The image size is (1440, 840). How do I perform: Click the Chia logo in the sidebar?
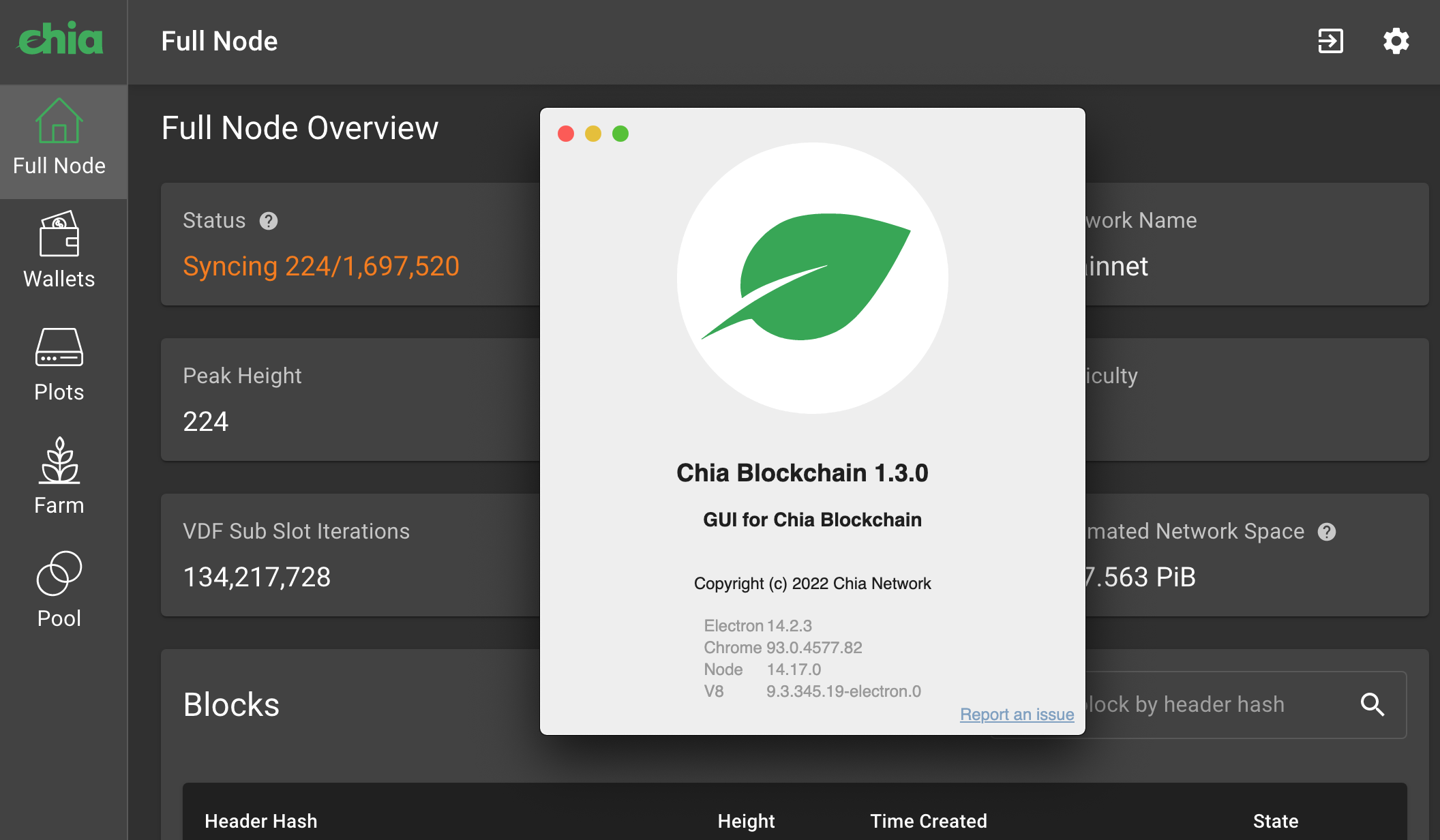61,38
